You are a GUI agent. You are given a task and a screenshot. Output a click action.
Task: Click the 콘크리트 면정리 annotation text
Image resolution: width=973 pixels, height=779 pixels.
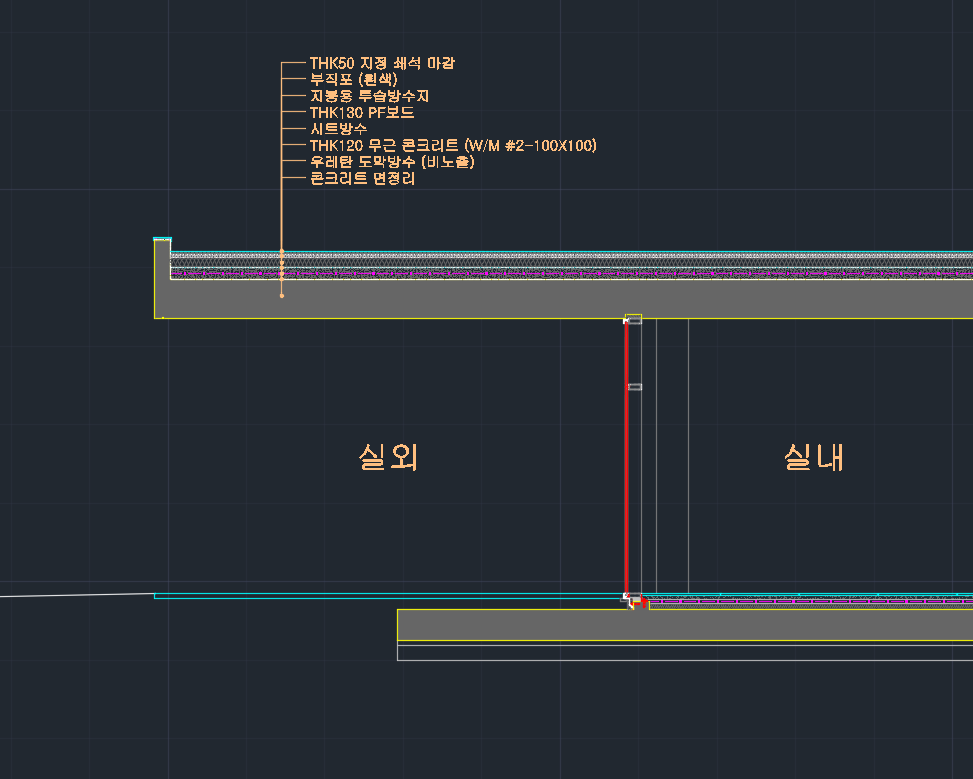[361, 179]
